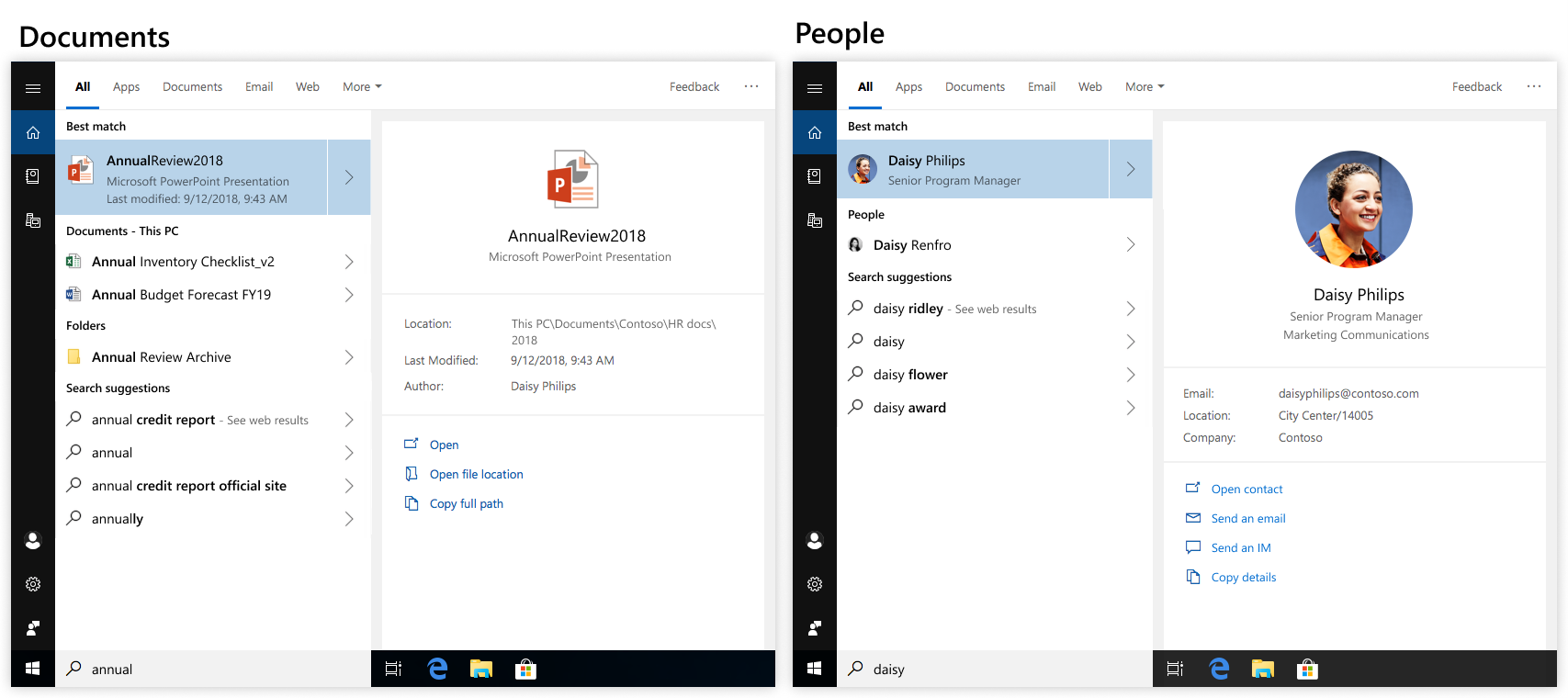Screen dimensions: 1568x698
Task: Click Open file location link
Action: tap(477, 474)
